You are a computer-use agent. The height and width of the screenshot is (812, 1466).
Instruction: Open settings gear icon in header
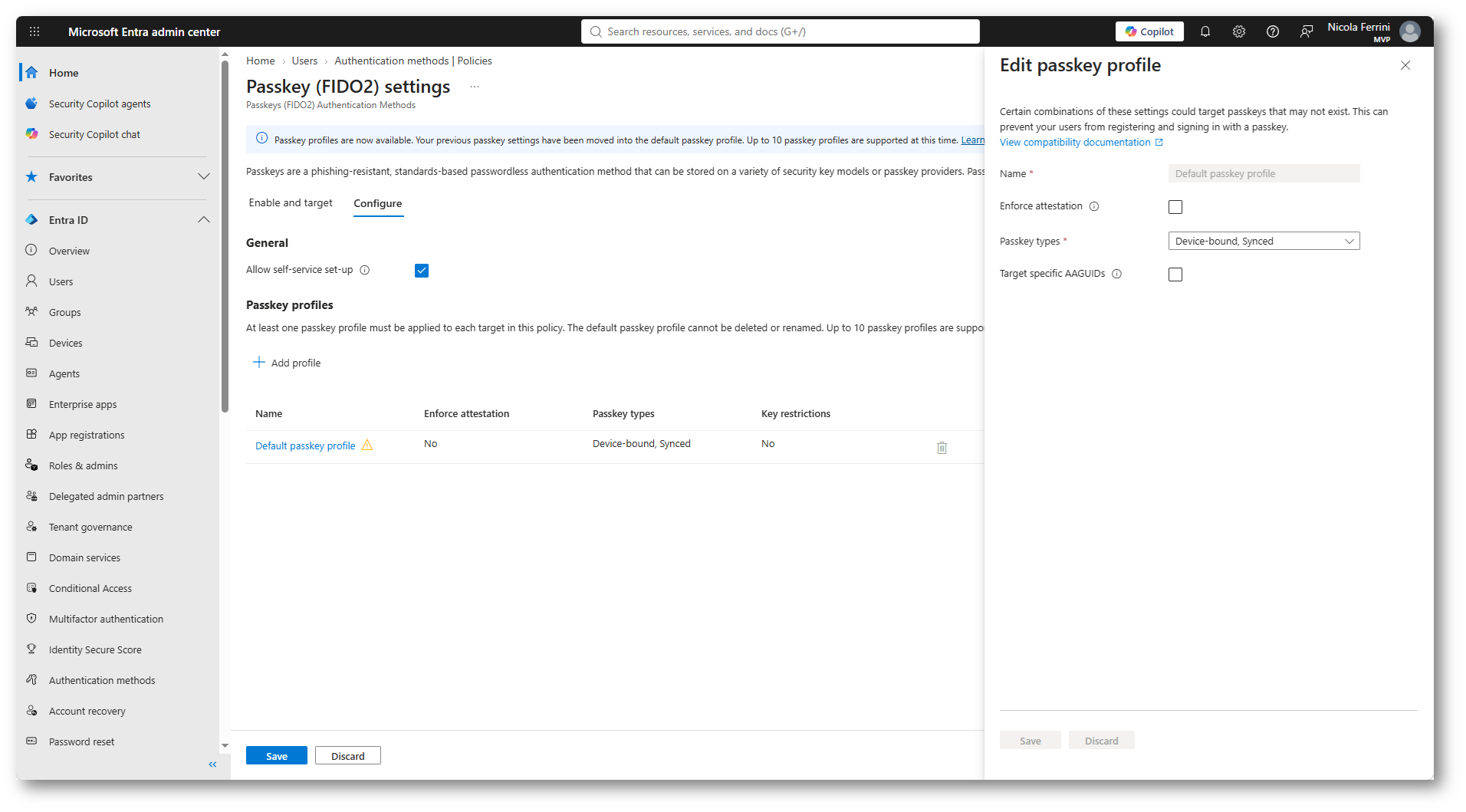click(x=1239, y=31)
